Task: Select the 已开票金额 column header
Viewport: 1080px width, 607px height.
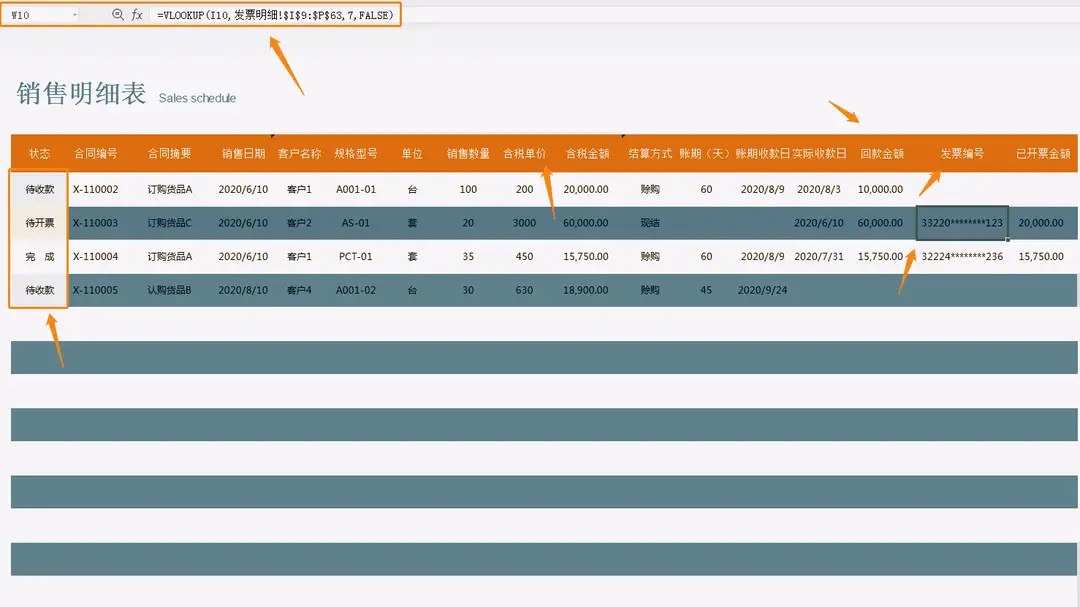Action: tap(1043, 154)
